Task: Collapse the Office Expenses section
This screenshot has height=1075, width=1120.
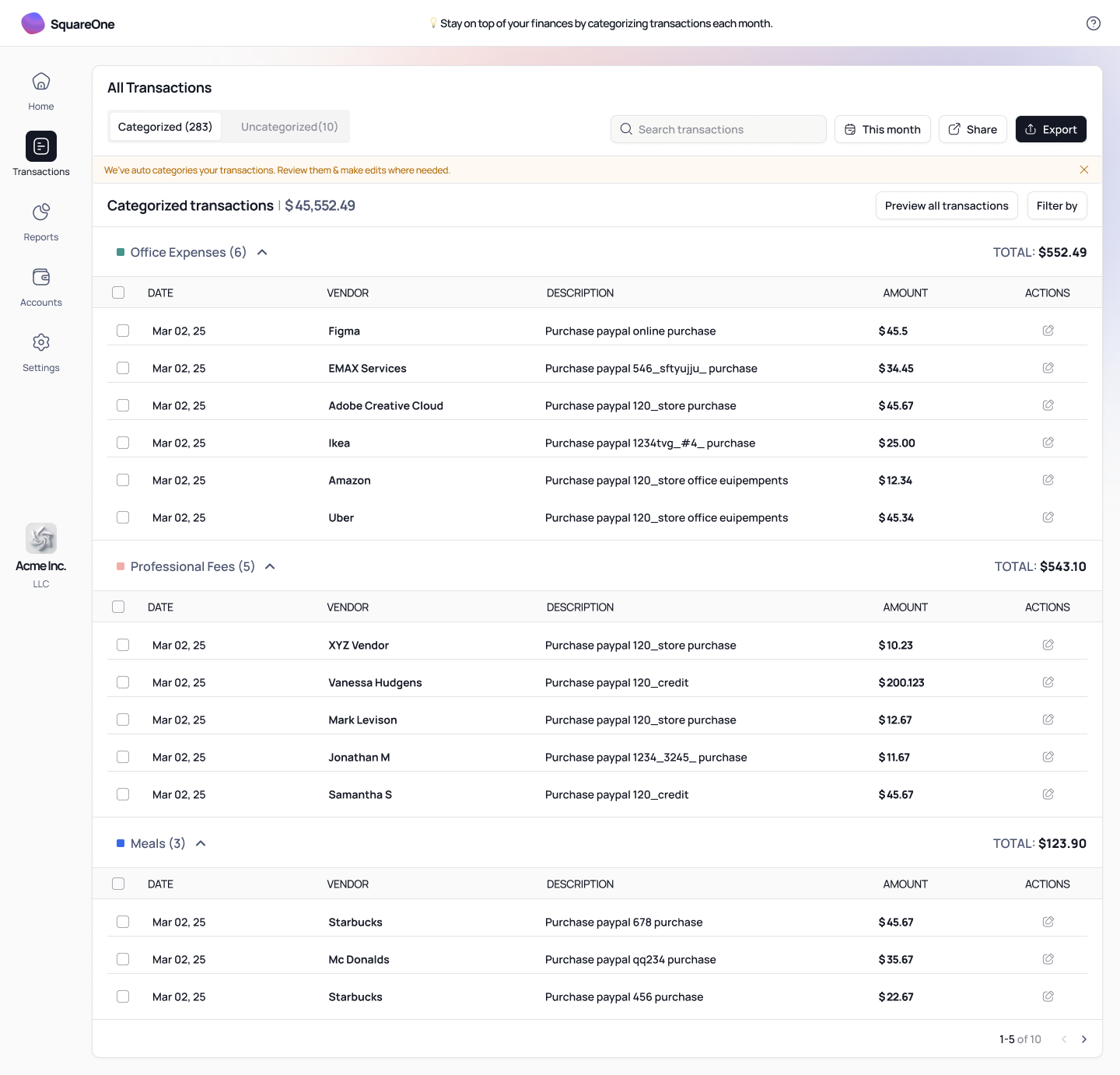Action: [x=262, y=252]
